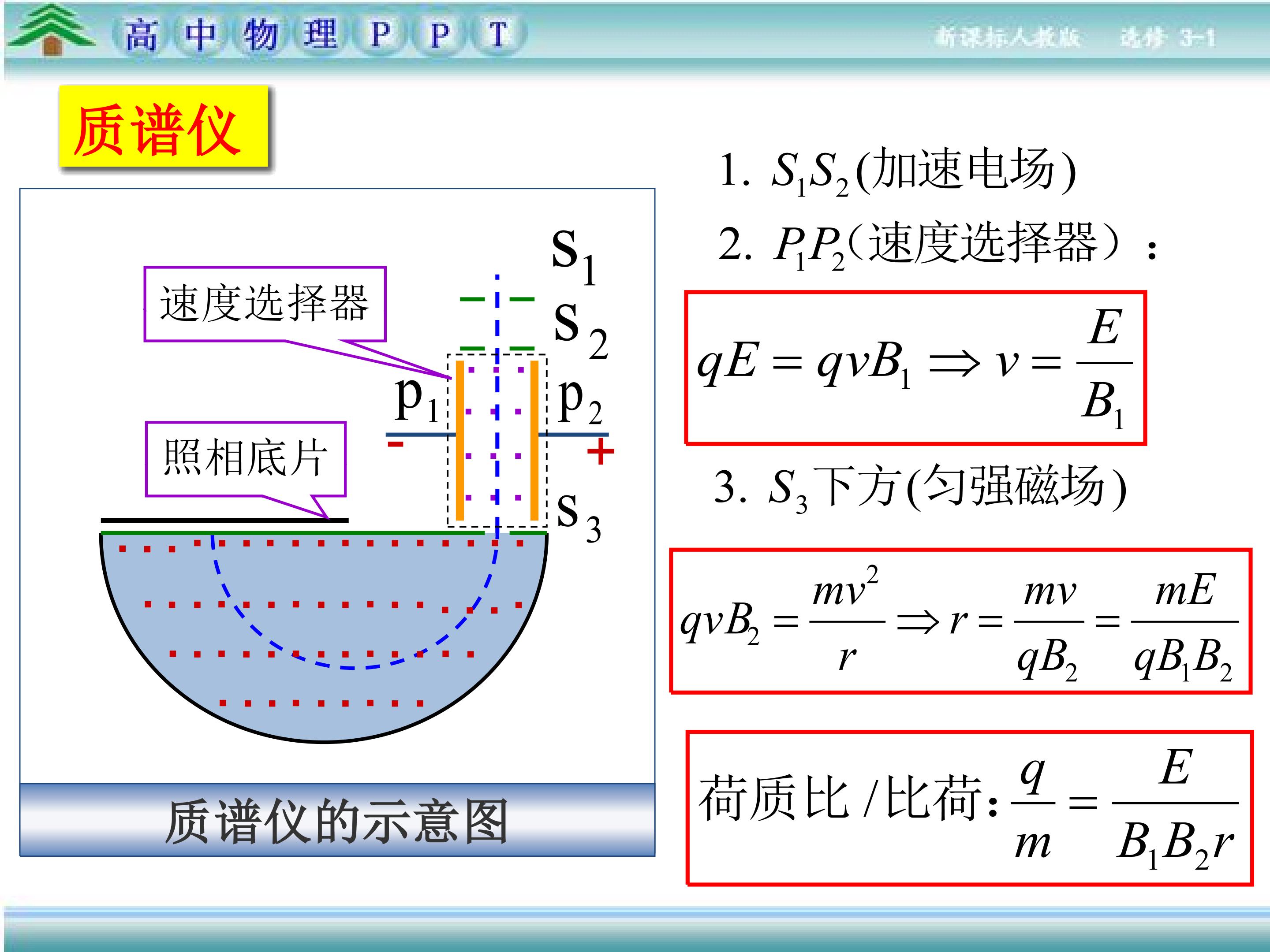
Task: Click the 新课标人教版 header text
Action: (1008, 38)
